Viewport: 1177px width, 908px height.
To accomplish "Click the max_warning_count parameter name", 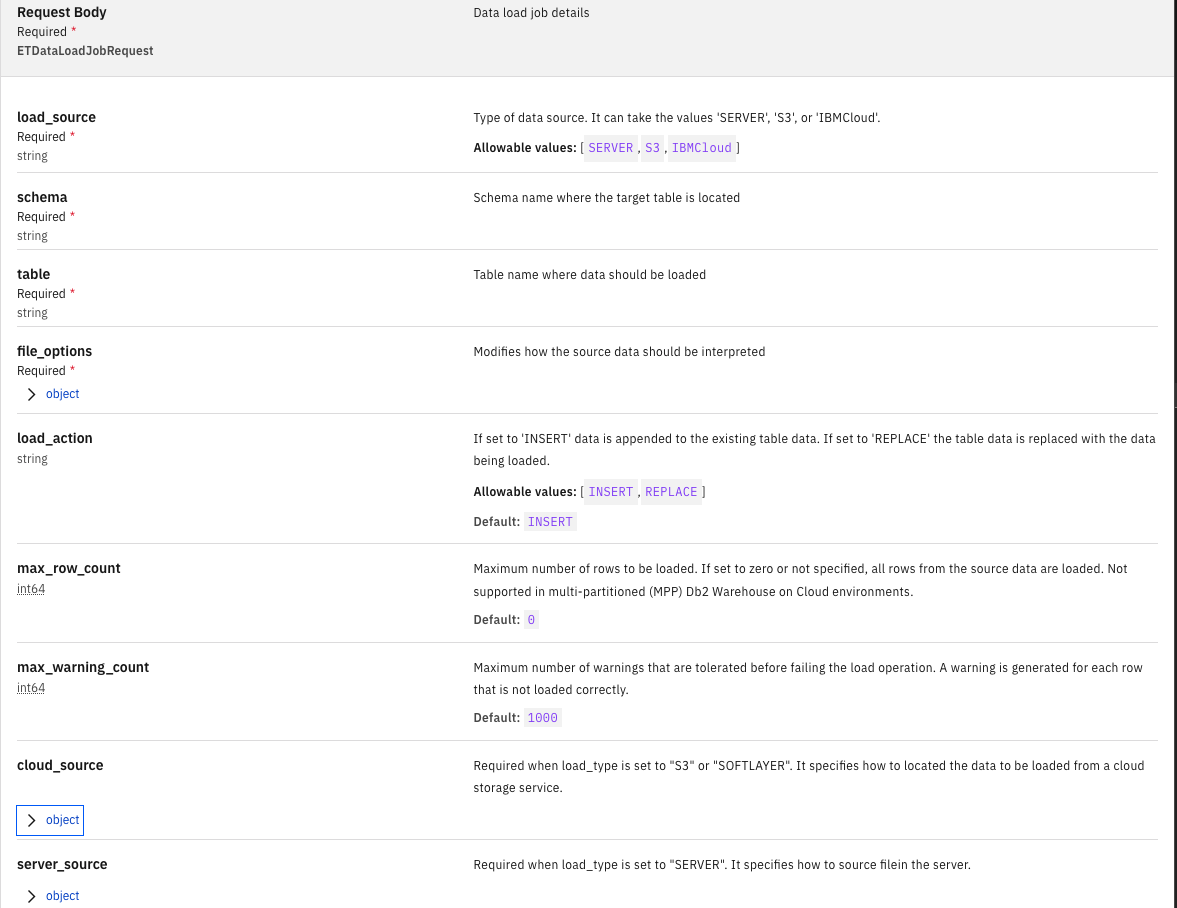I will click(x=83, y=667).
